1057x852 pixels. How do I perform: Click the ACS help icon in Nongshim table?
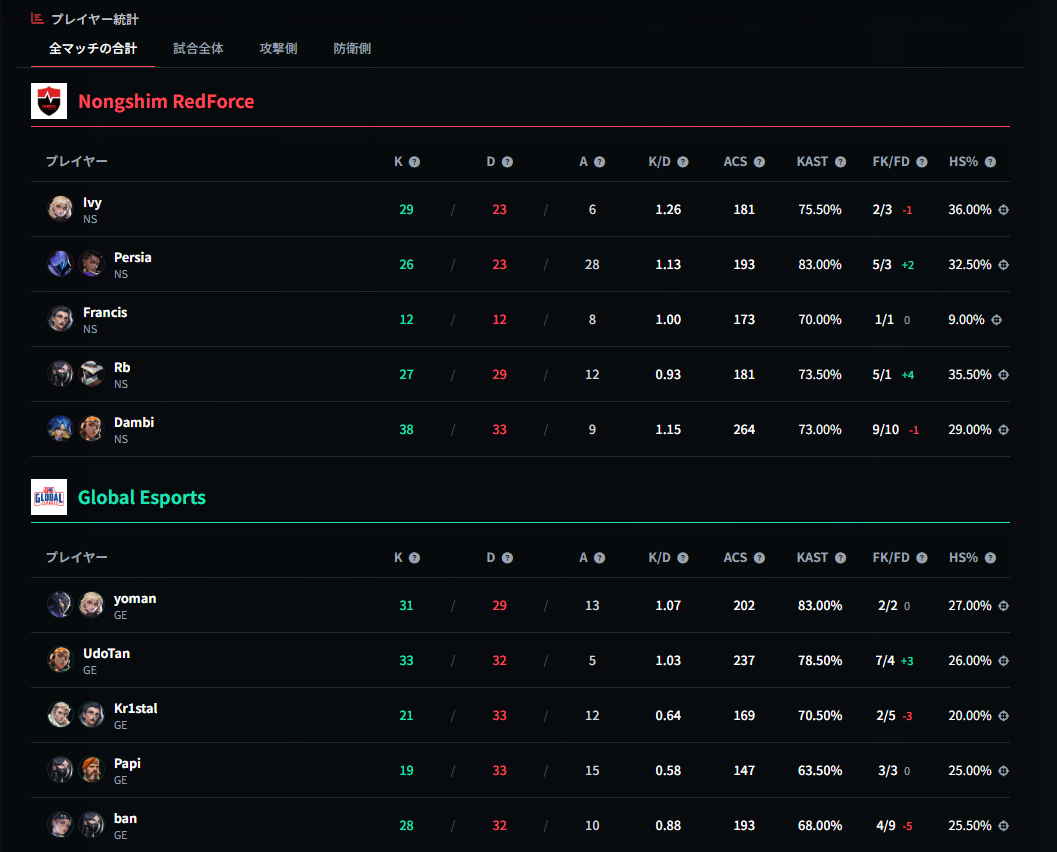pos(759,162)
